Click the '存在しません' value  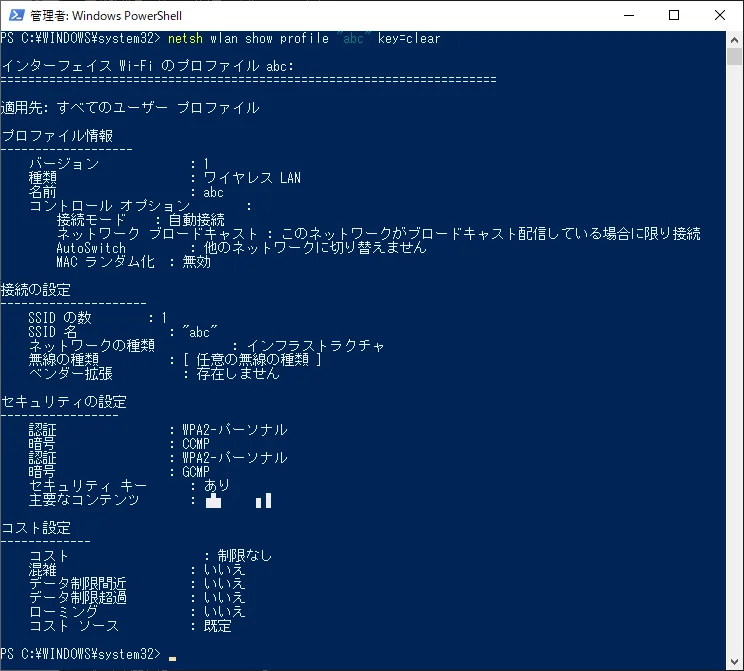click(x=238, y=373)
